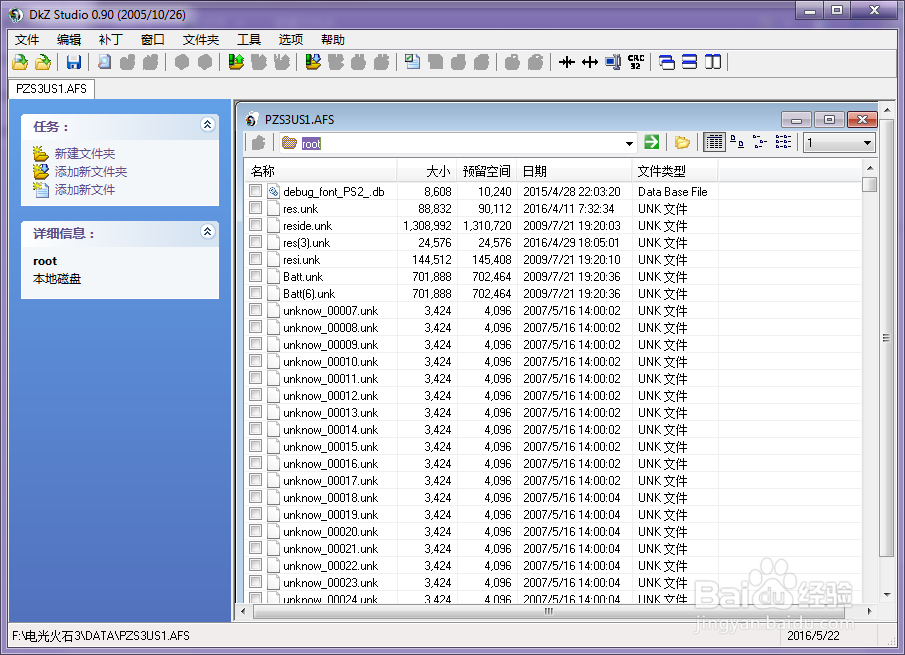905x655 pixels.
Task: Save with the floppy disk icon
Action: coord(73,62)
